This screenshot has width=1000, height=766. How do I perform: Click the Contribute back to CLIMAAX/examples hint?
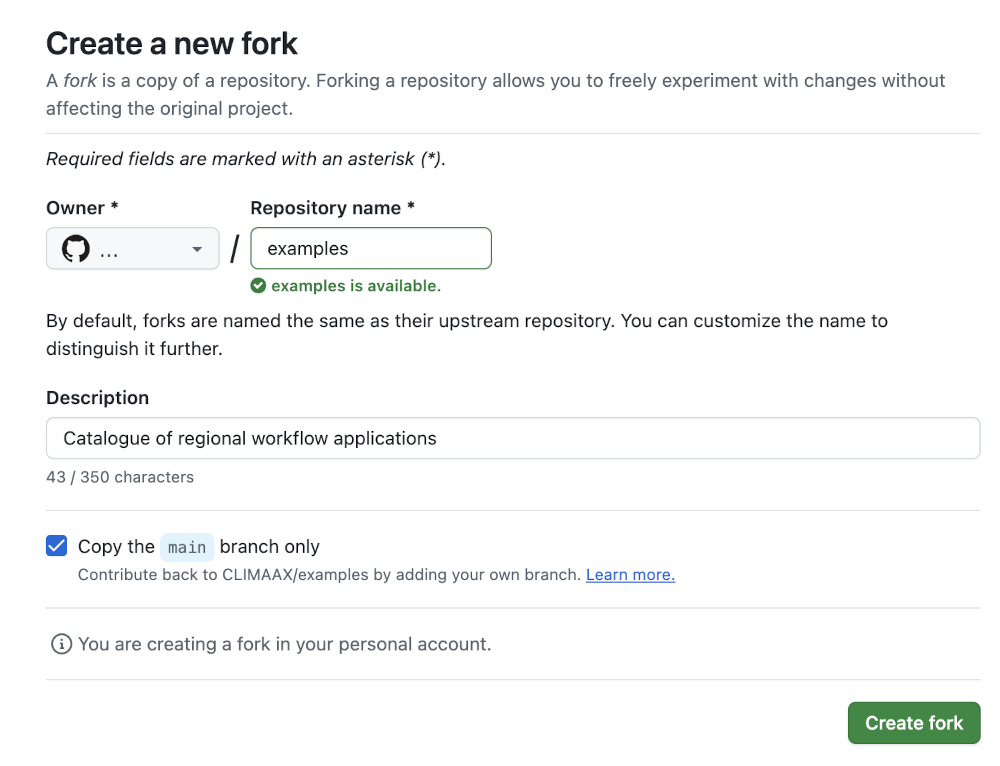(330, 575)
